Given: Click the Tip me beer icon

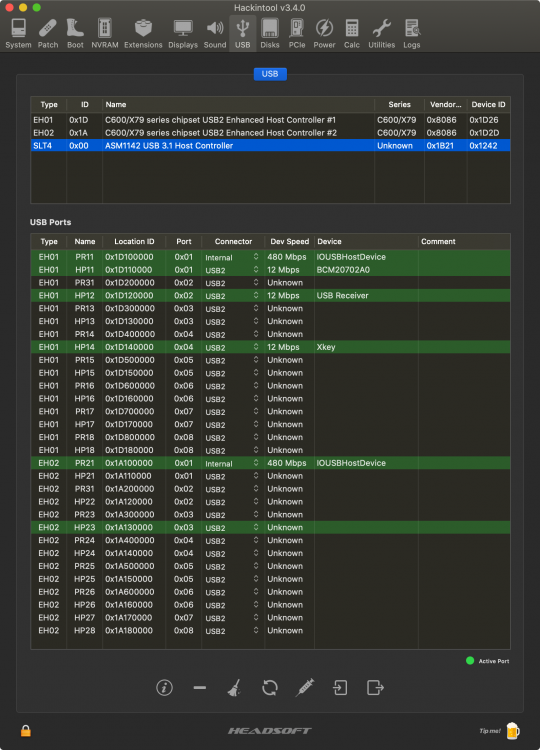Looking at the screenshot, I should tap(513, 730).
